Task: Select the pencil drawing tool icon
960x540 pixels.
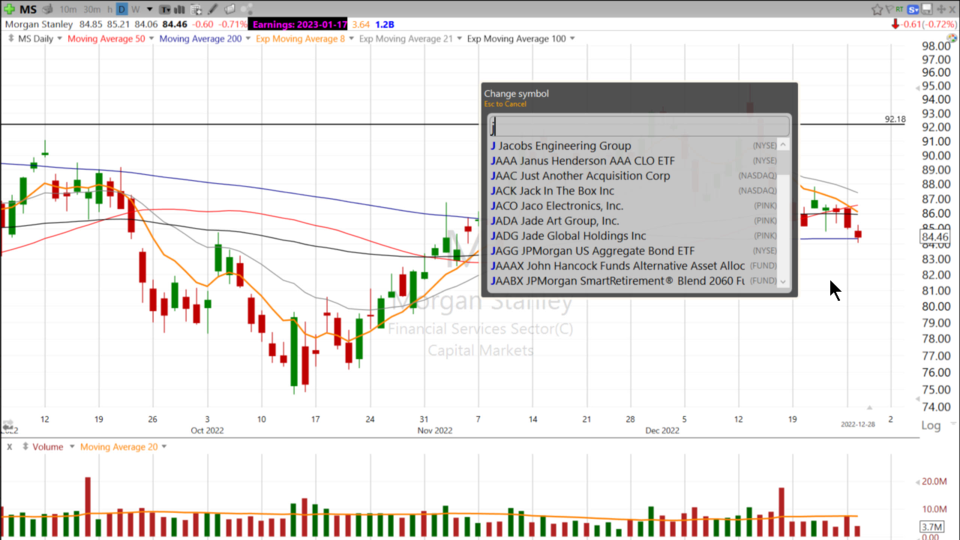Action: [x=213, y=9]
